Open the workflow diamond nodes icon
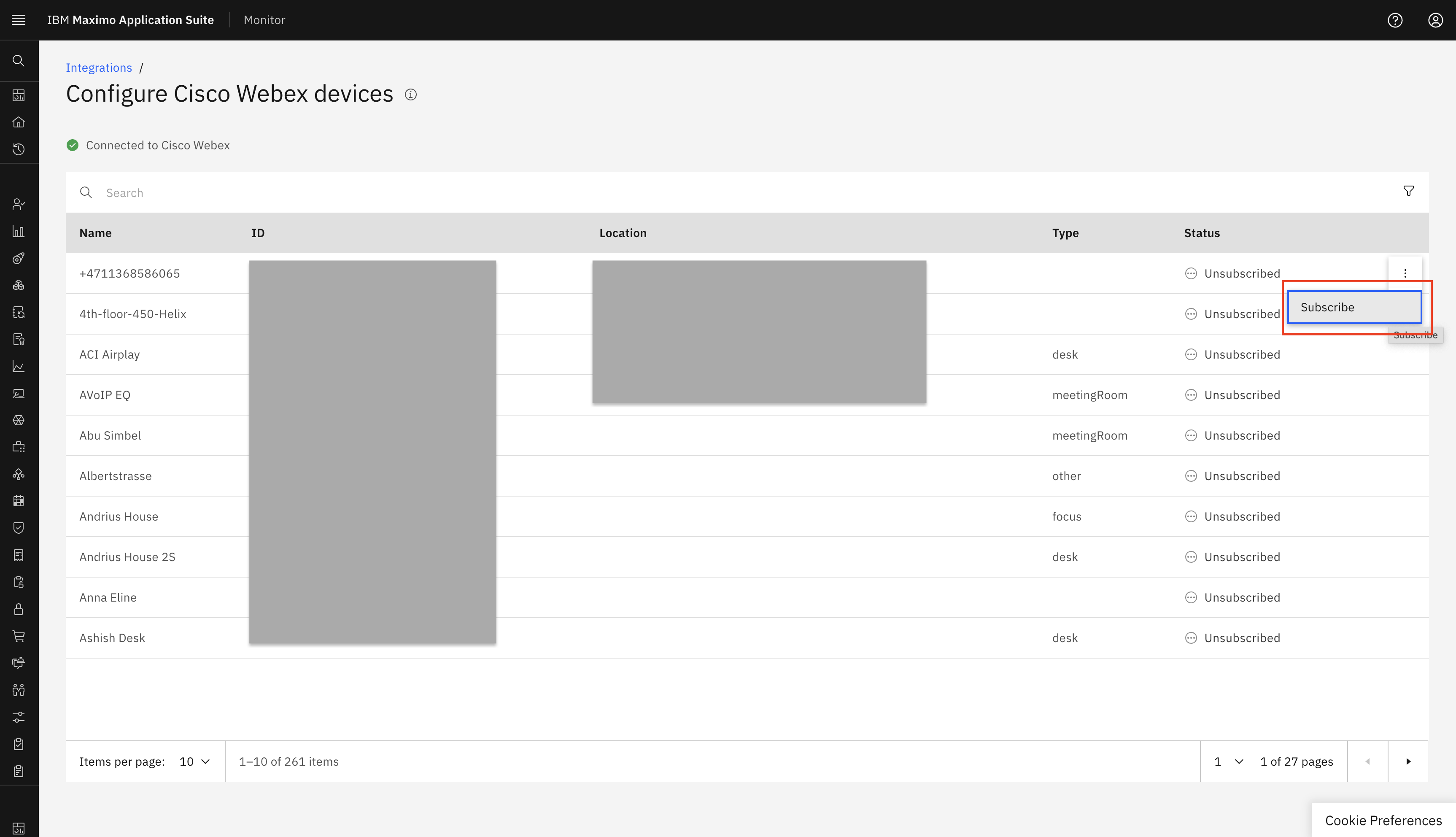Viewport: 1456px width, 837px height. pyautogui.click(x=19, y=474)
